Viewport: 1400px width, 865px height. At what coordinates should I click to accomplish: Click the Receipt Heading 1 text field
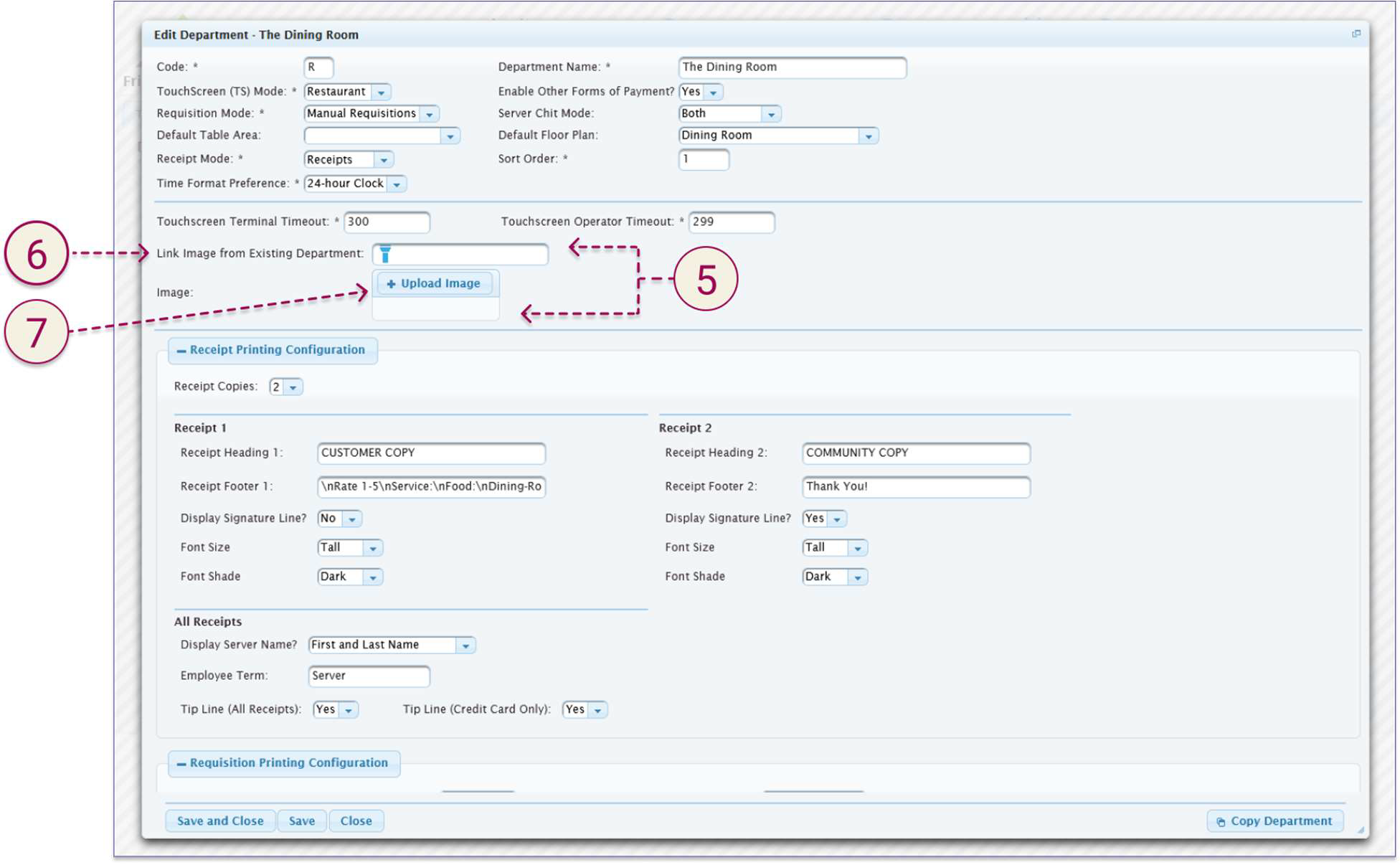[x=430, y=453]
